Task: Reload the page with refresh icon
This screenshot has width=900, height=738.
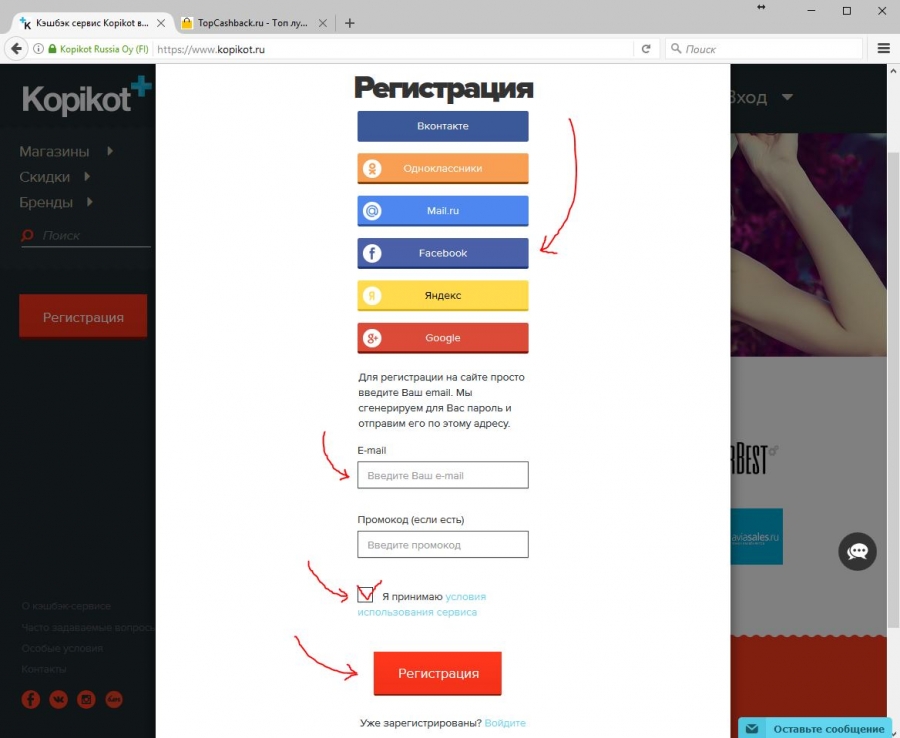Action: [646, 49]
